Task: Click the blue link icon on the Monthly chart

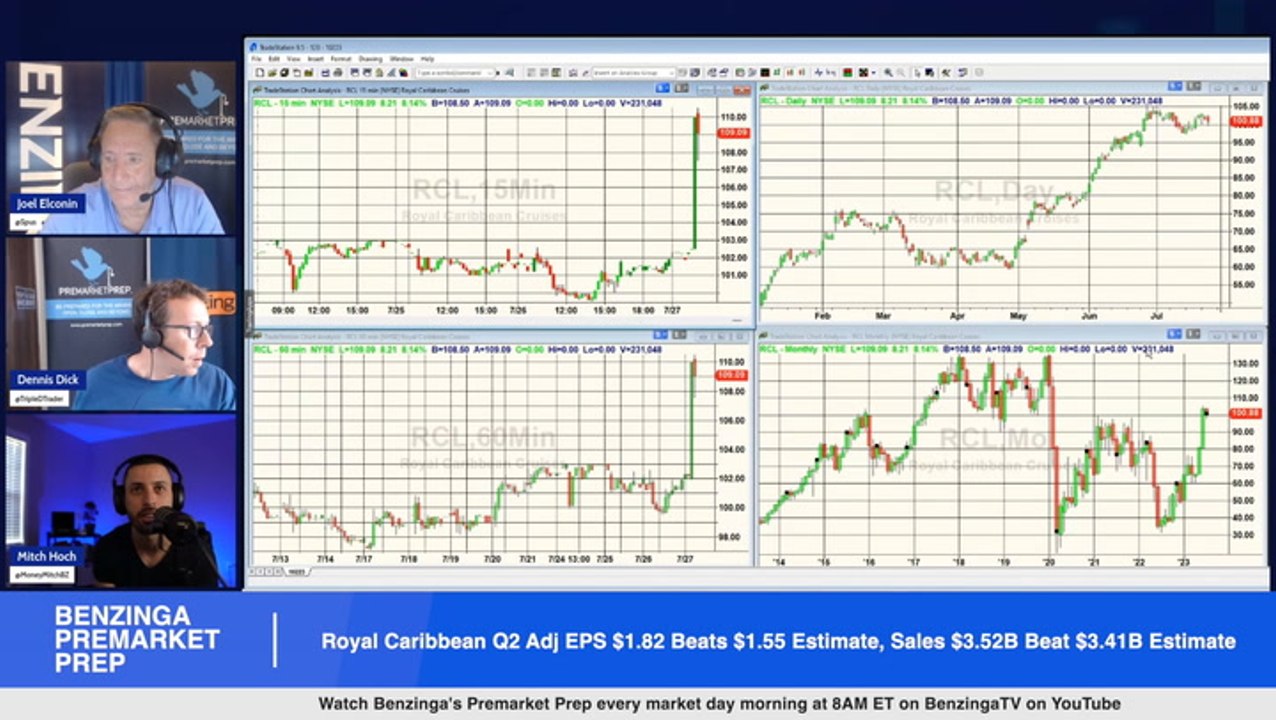Action: pyautogui.click(x=1177, y=335)
